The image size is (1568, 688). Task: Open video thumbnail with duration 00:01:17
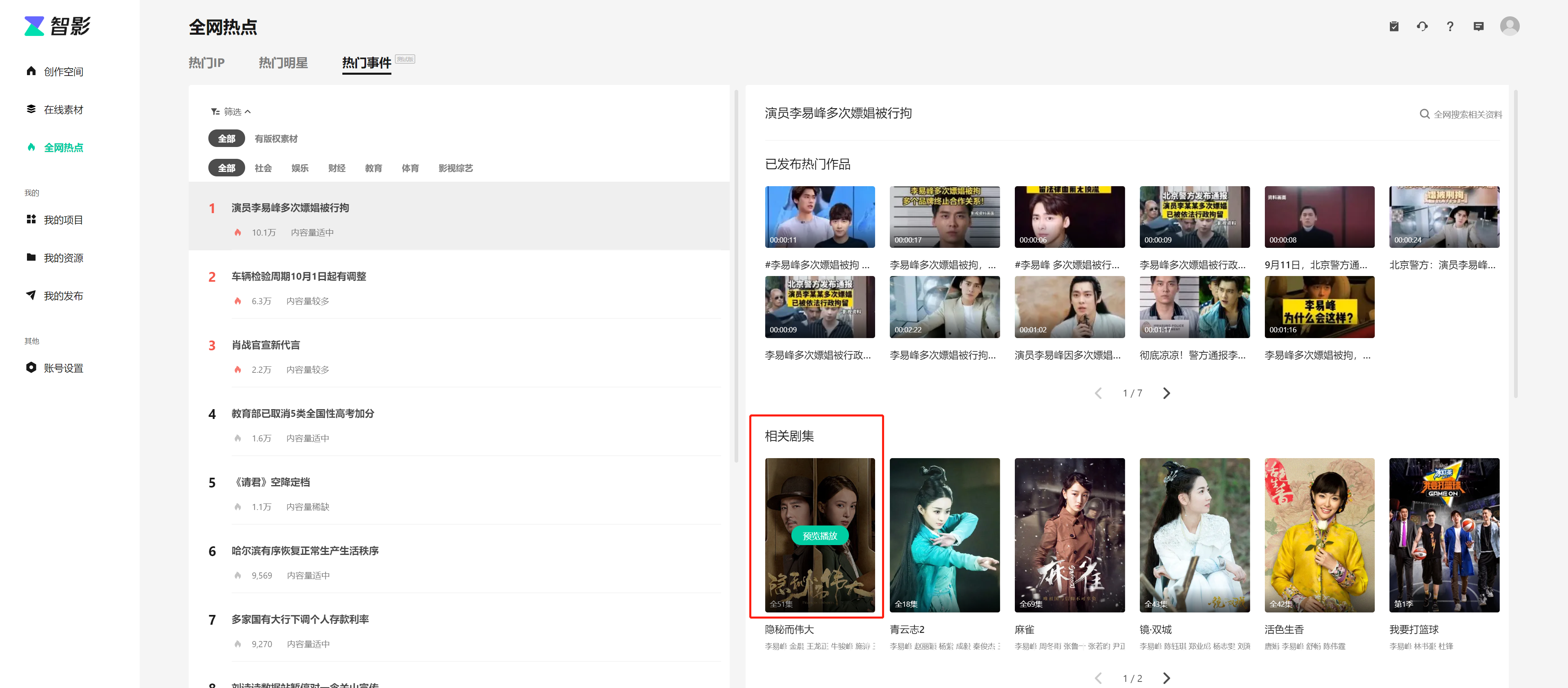click(1194, 307)
